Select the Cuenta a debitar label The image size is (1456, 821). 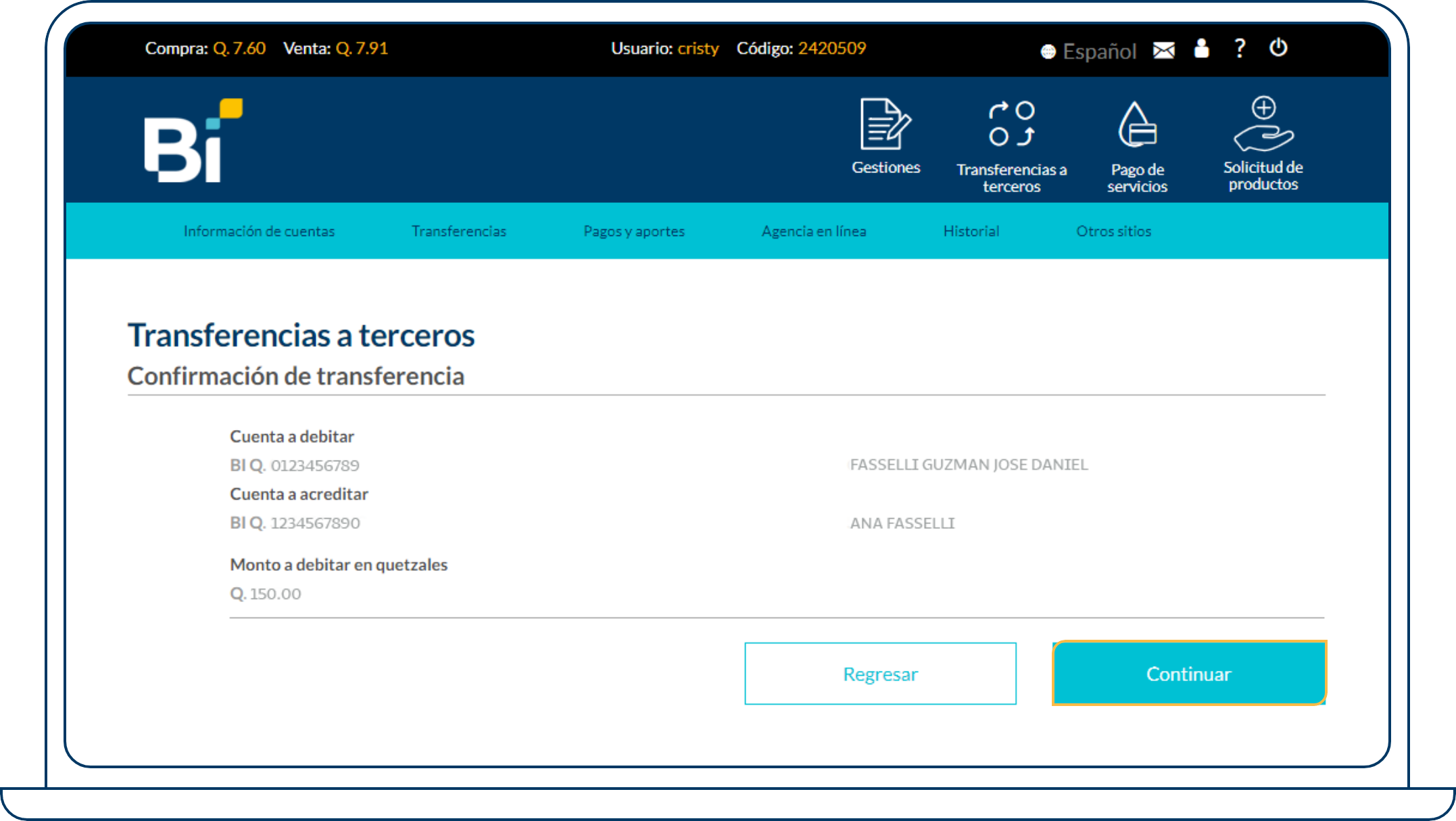point(292,436)
